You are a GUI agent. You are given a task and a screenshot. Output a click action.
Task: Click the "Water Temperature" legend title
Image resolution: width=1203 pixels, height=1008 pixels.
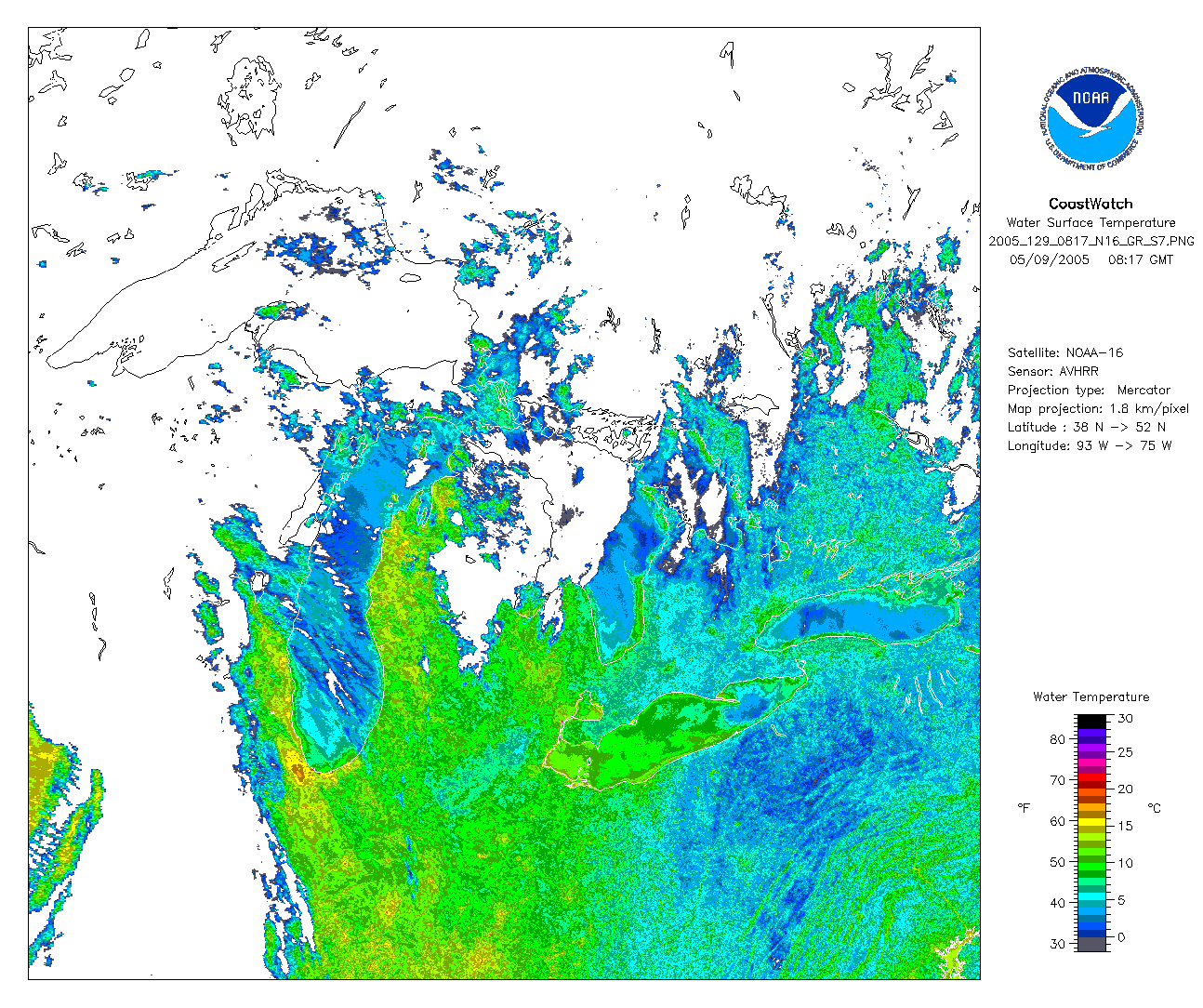coord(1091,696)
